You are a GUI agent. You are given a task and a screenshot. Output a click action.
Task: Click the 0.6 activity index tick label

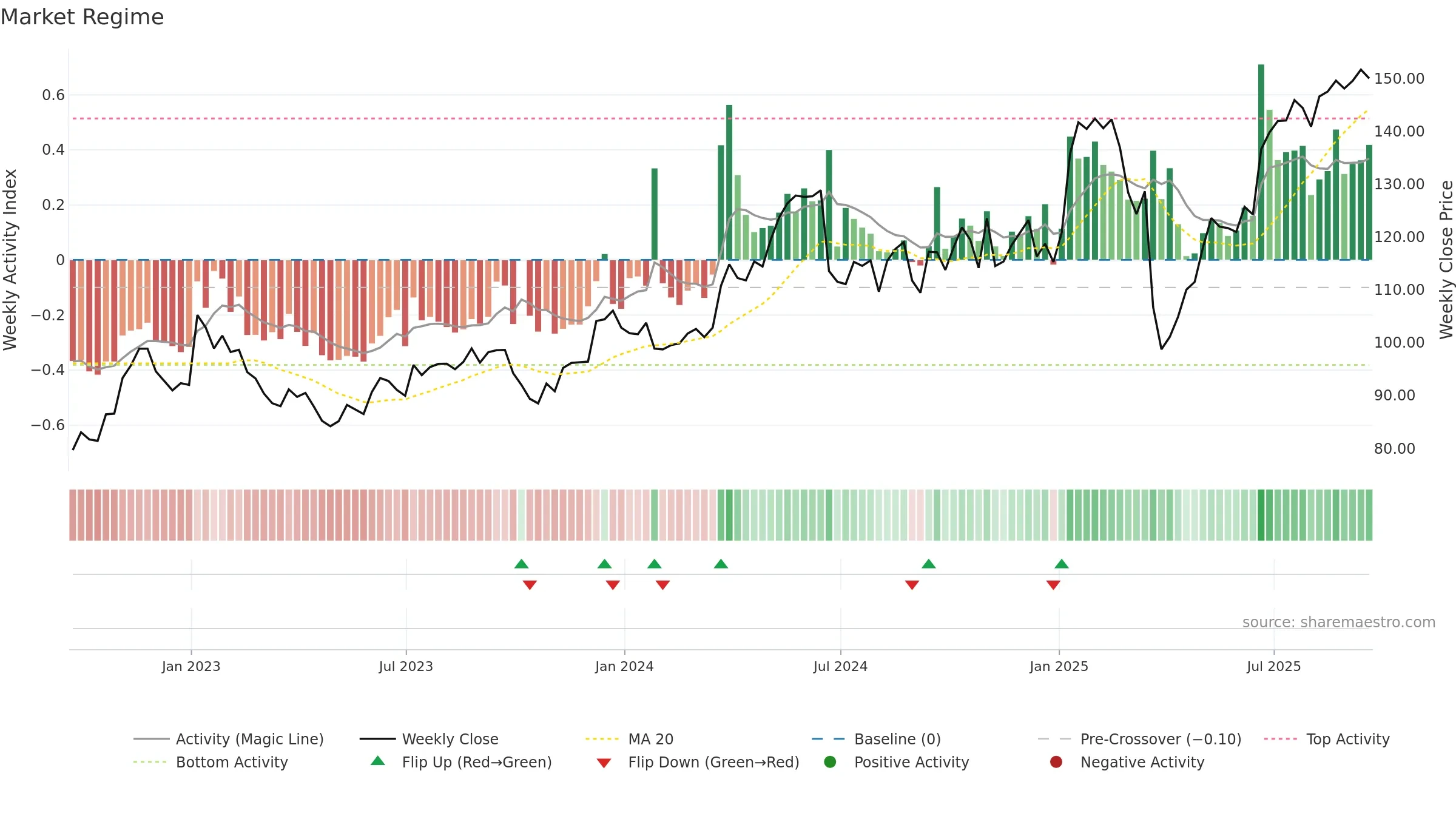point(53,95)
